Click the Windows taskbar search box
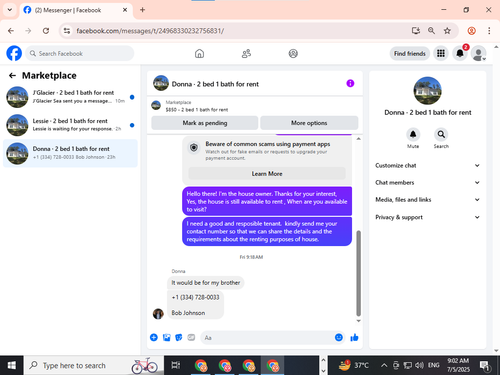The width and height of the screenshot is (500, 375). (94, 365)
